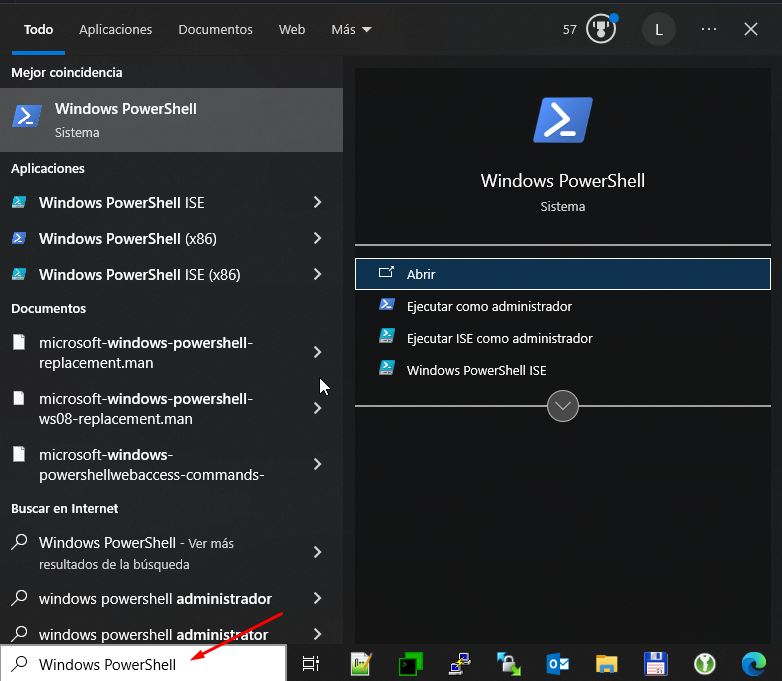Open the notepad with pencil taskbar app
The height and width of the screenshot is (681, 782).
360,664
